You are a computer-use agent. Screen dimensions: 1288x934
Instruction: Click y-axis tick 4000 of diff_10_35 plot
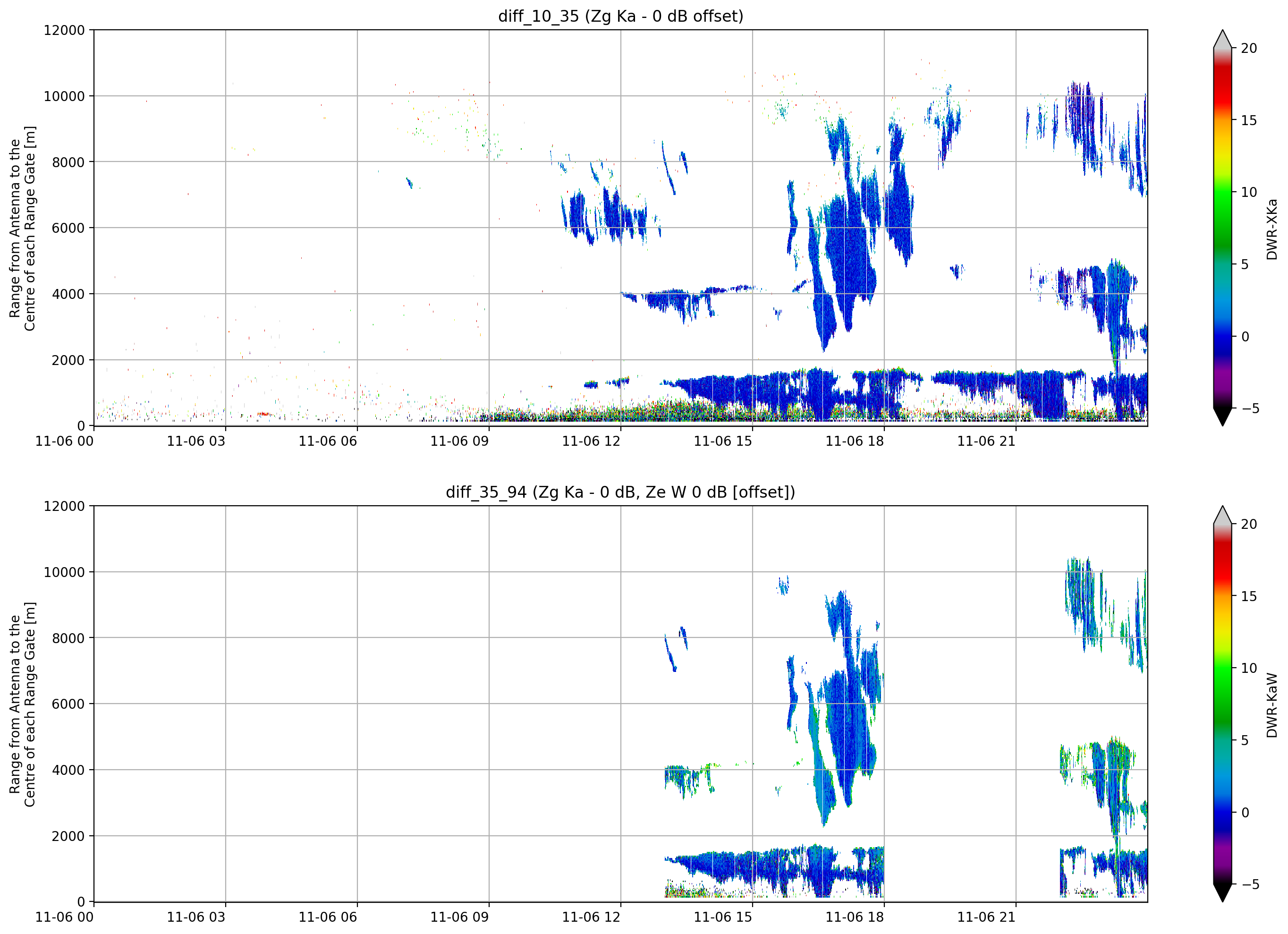coord(68,294)
